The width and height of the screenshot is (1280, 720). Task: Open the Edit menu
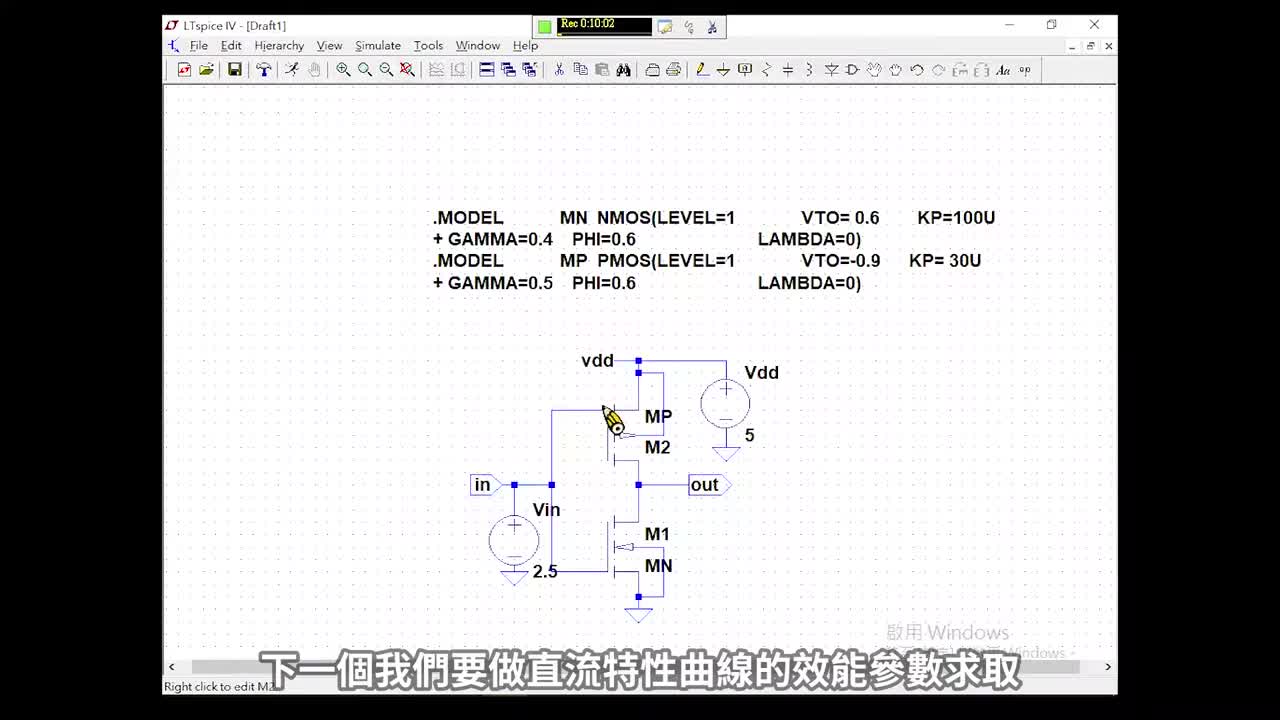pyautogui.click(x=231, y=46)
